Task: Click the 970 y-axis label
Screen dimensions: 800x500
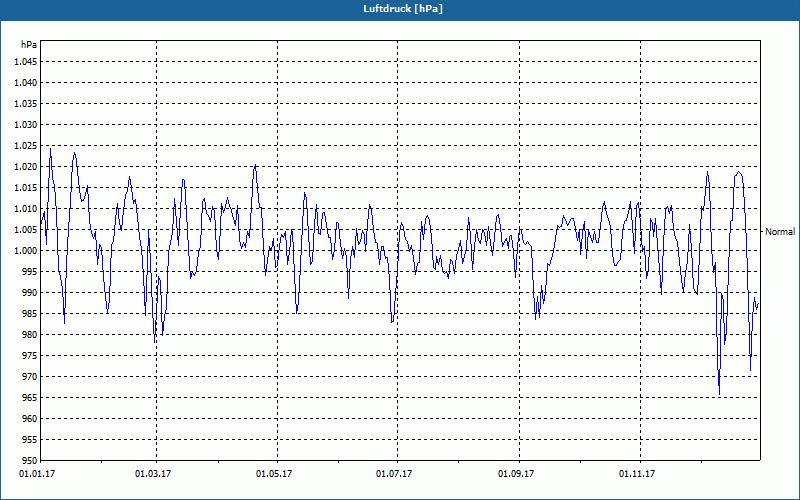Action: tap(30, 377)
